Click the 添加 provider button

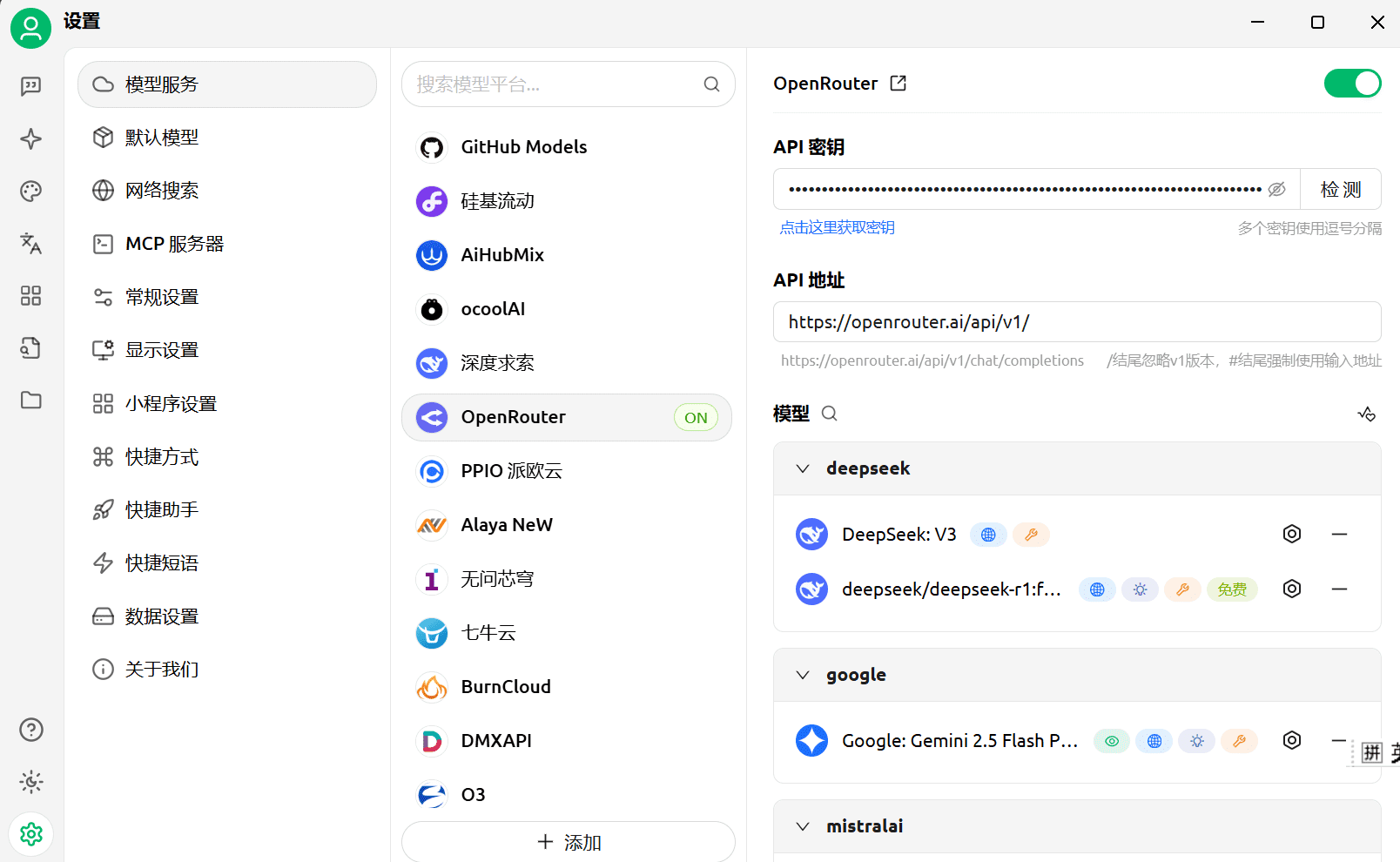[x=569, y=842]
